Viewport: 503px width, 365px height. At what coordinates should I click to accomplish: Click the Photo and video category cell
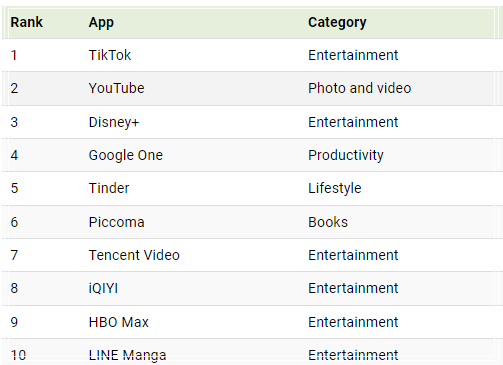pyautogui.click(x=359, y=88)
